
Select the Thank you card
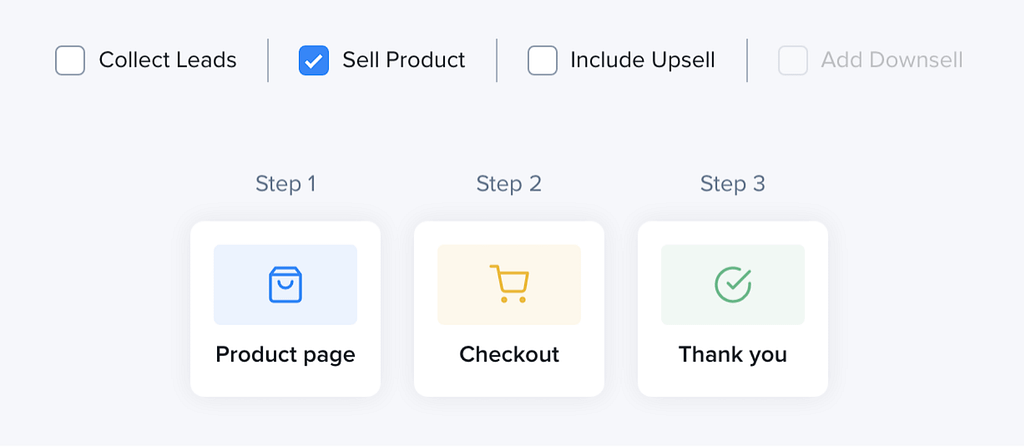click(x=733, y=308)
